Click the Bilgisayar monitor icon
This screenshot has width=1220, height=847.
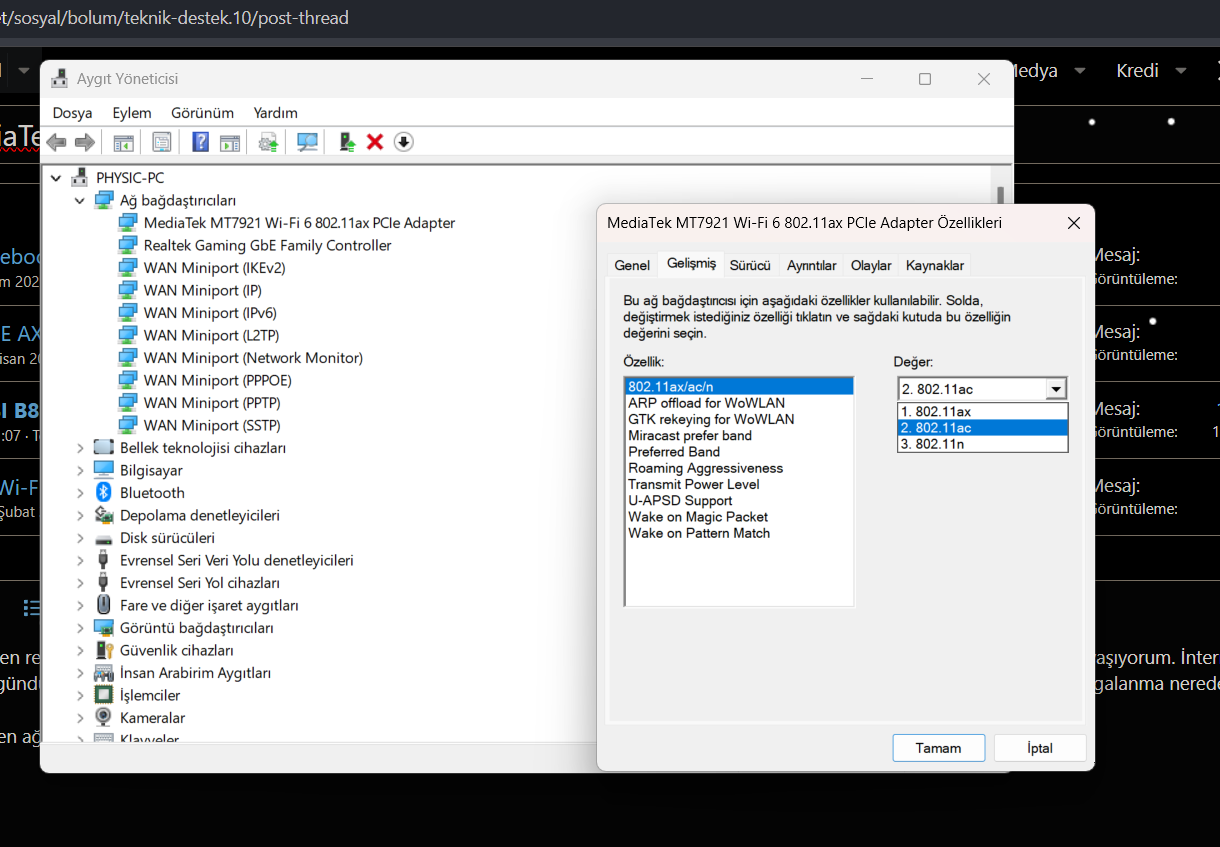103,470
